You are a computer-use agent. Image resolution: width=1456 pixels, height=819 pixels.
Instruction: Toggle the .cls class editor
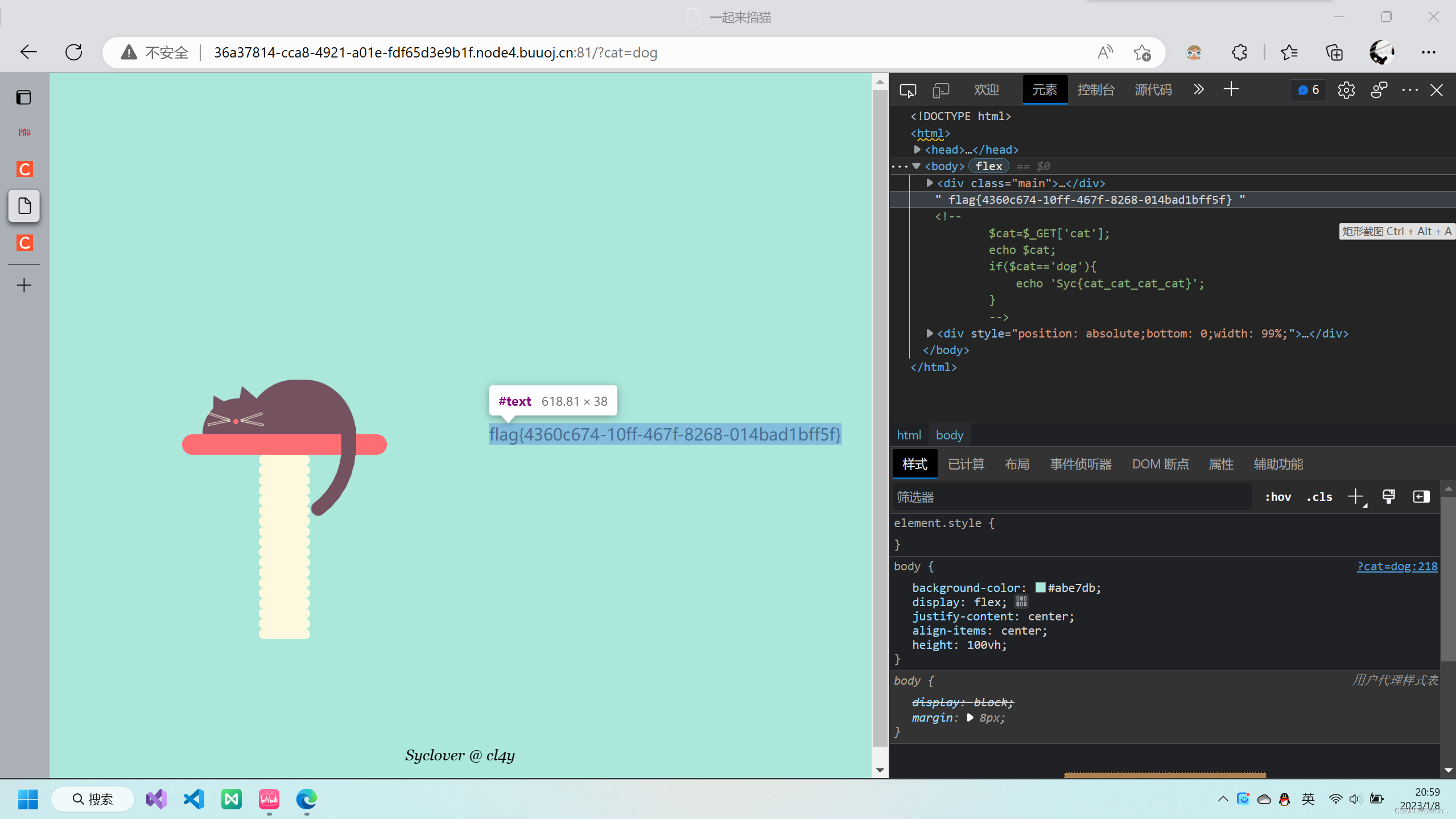coord(1319,497)
